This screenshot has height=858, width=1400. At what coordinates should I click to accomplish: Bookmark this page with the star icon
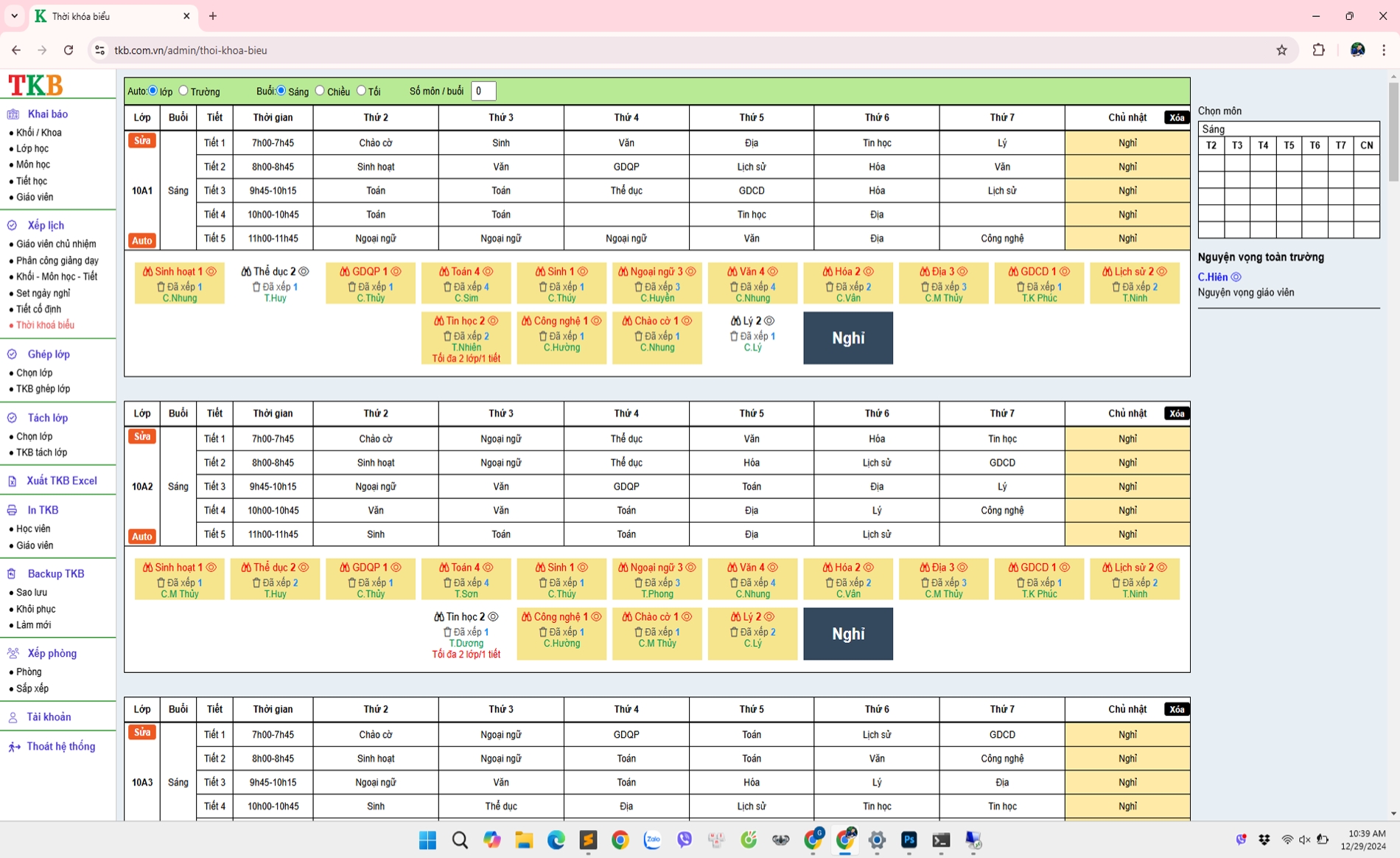[x=1281, y=50]
